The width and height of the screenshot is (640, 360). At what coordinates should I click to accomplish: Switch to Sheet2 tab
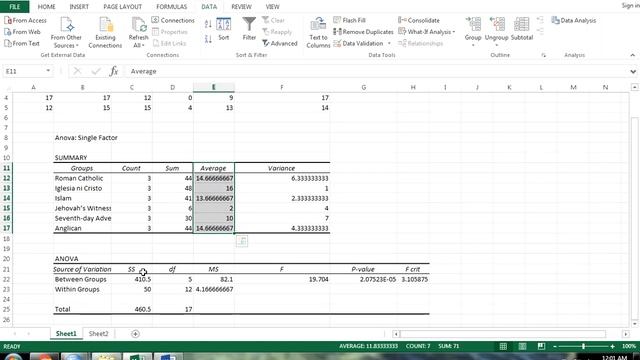pyautogui.click(x=98, y=334)
